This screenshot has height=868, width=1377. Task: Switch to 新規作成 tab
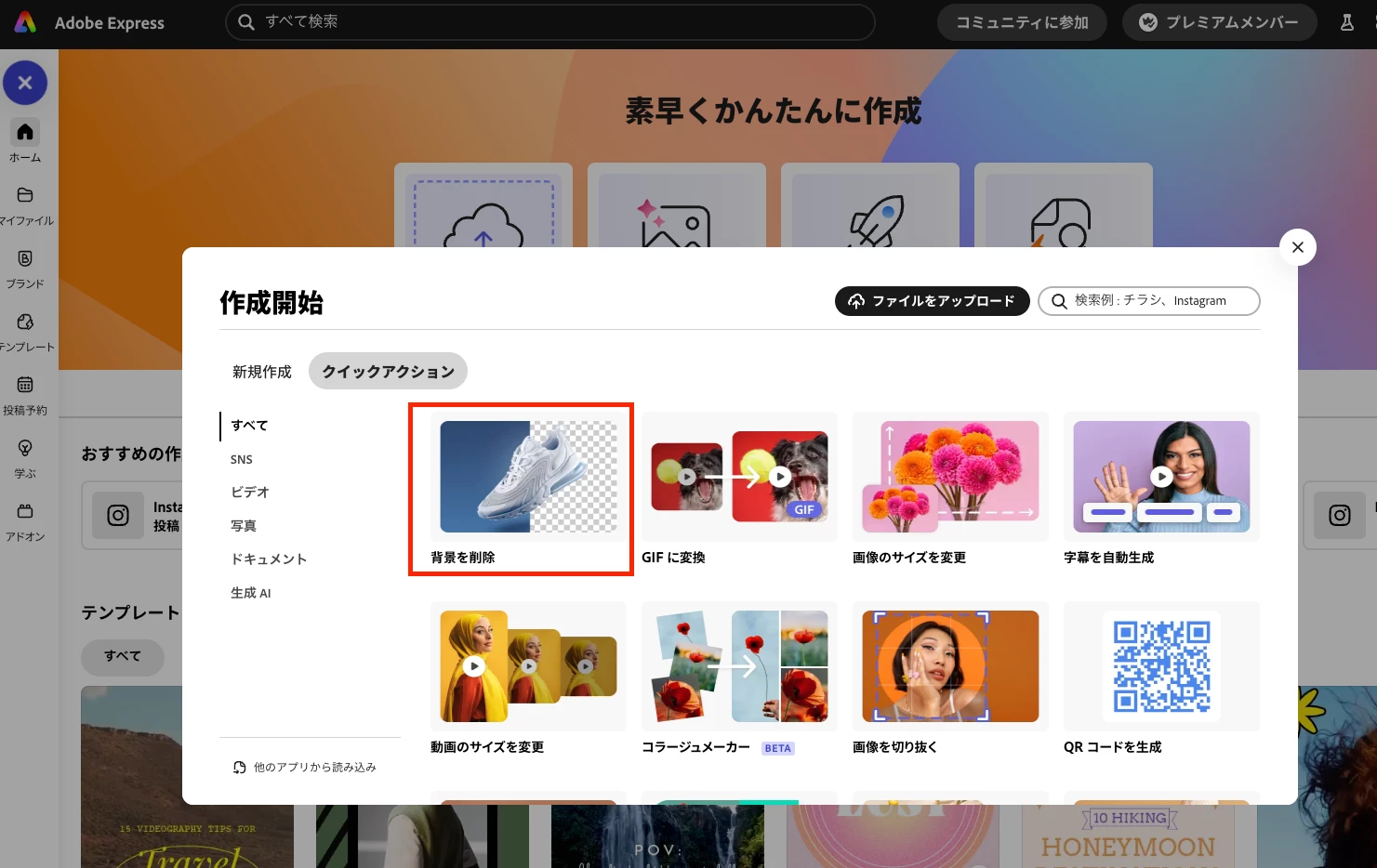pyautogui.click(x=262, y=372)
